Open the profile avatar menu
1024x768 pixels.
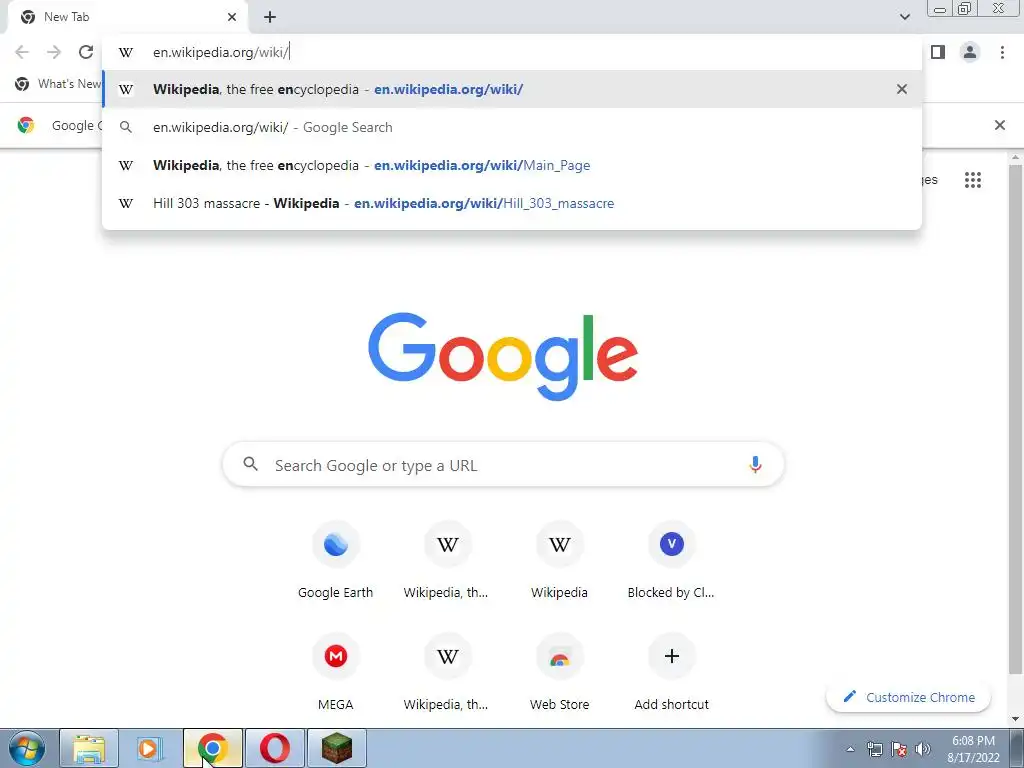pyautogui.click(x=970, y=52)
